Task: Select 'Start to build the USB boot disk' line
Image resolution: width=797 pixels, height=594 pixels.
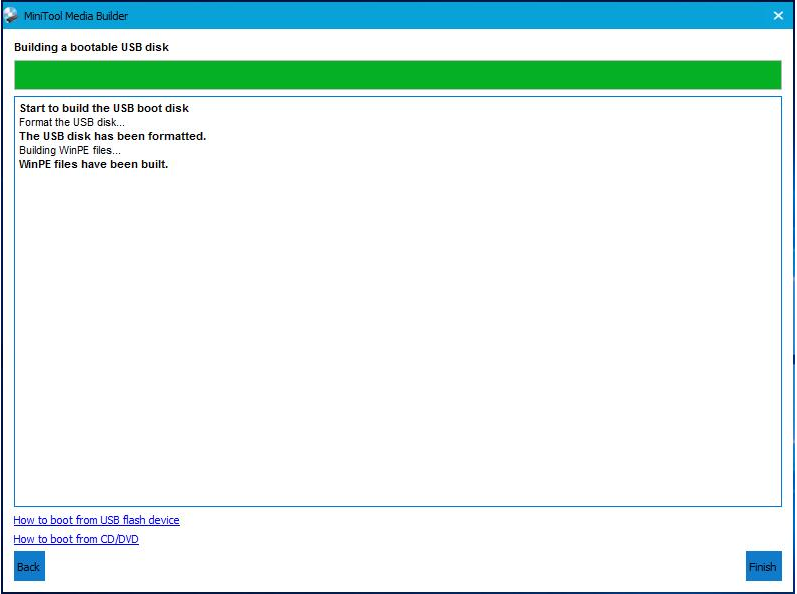Action: click(x=104, y=108)
